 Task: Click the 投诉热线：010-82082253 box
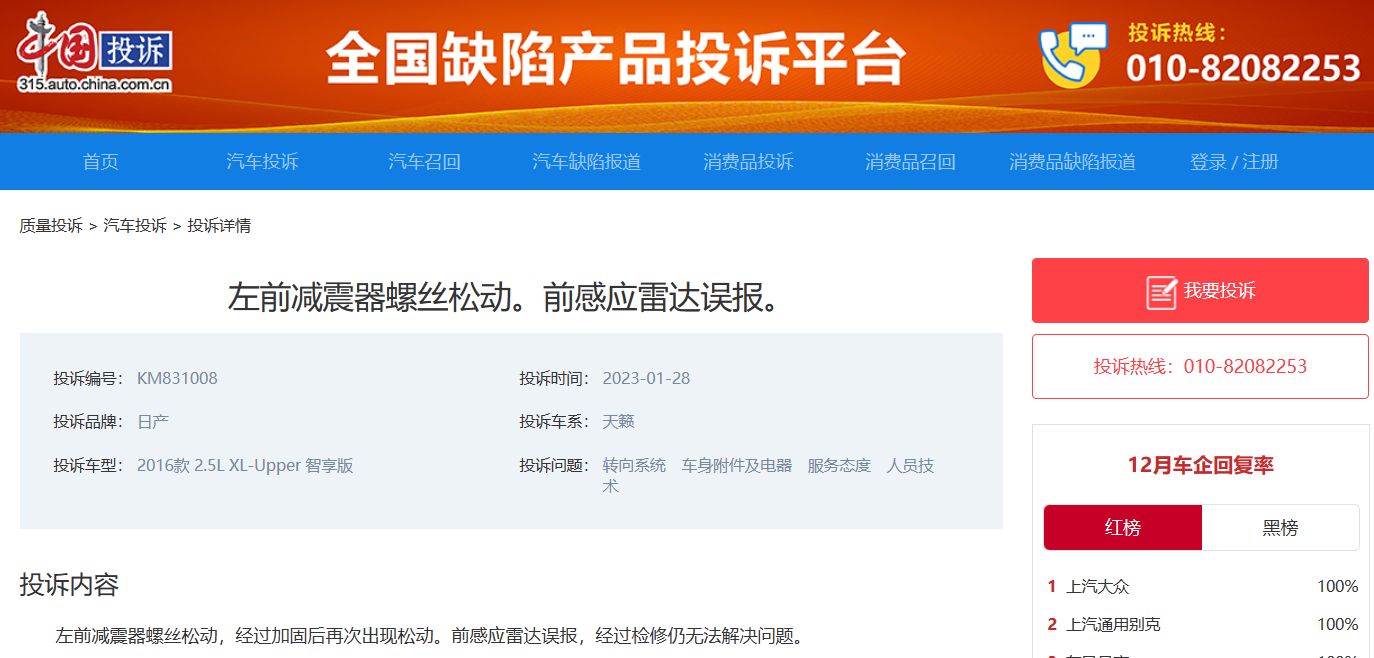(1200, 366)
